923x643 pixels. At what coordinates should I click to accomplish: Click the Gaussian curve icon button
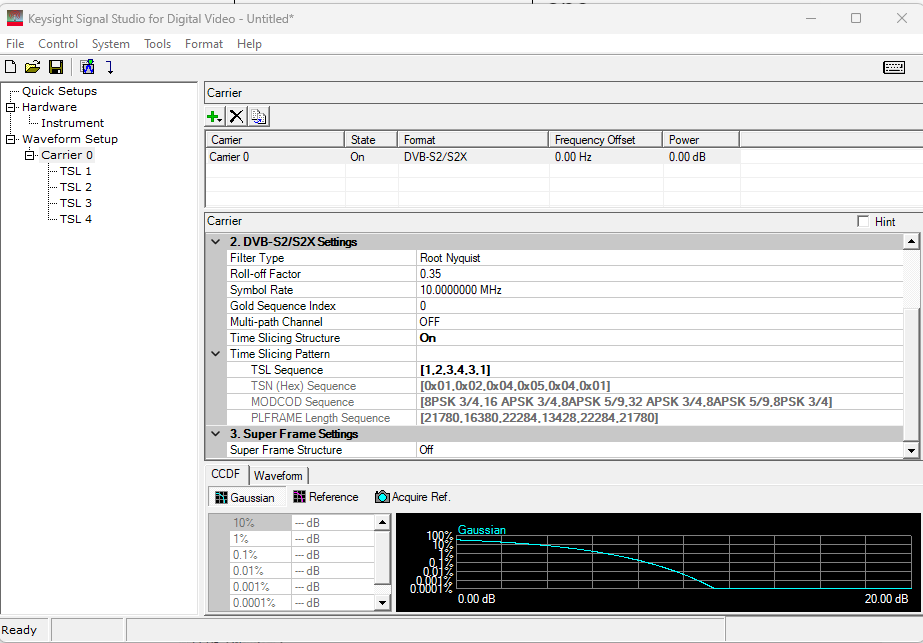(x=245, y=498)
